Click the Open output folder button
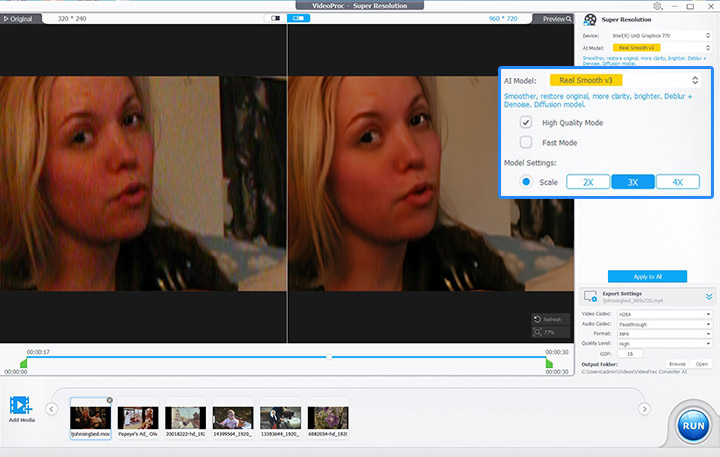The height and width of the screenshot is (457, 720). 702,364
